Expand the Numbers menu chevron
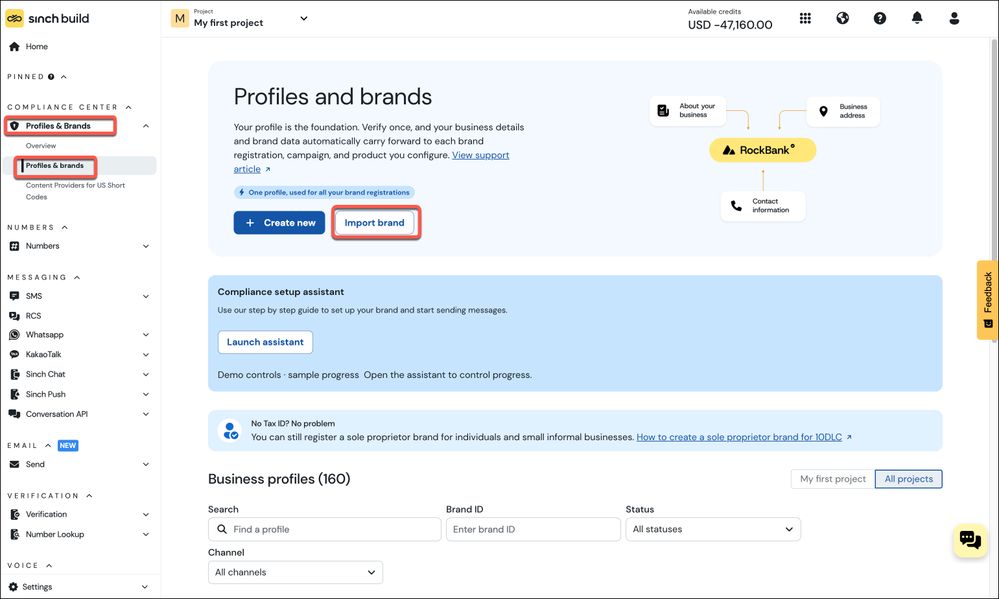 coord(146,246)
